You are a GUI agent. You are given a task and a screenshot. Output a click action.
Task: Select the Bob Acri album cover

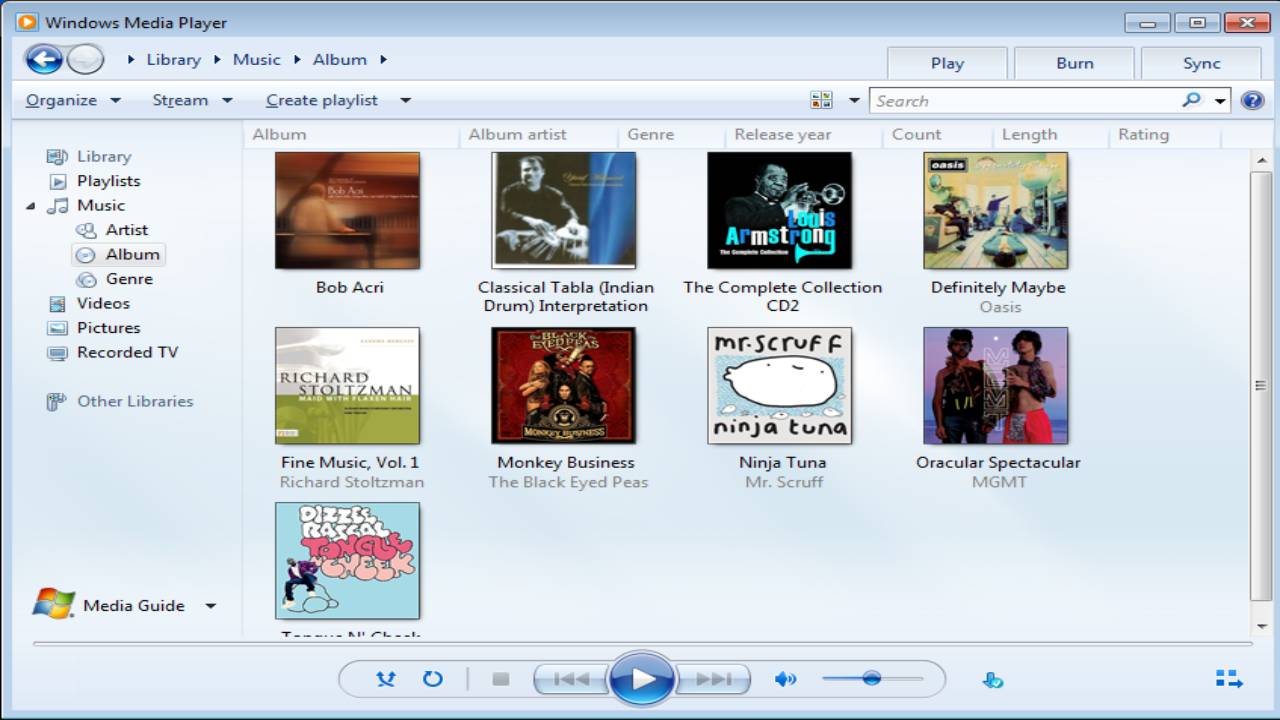347,210
